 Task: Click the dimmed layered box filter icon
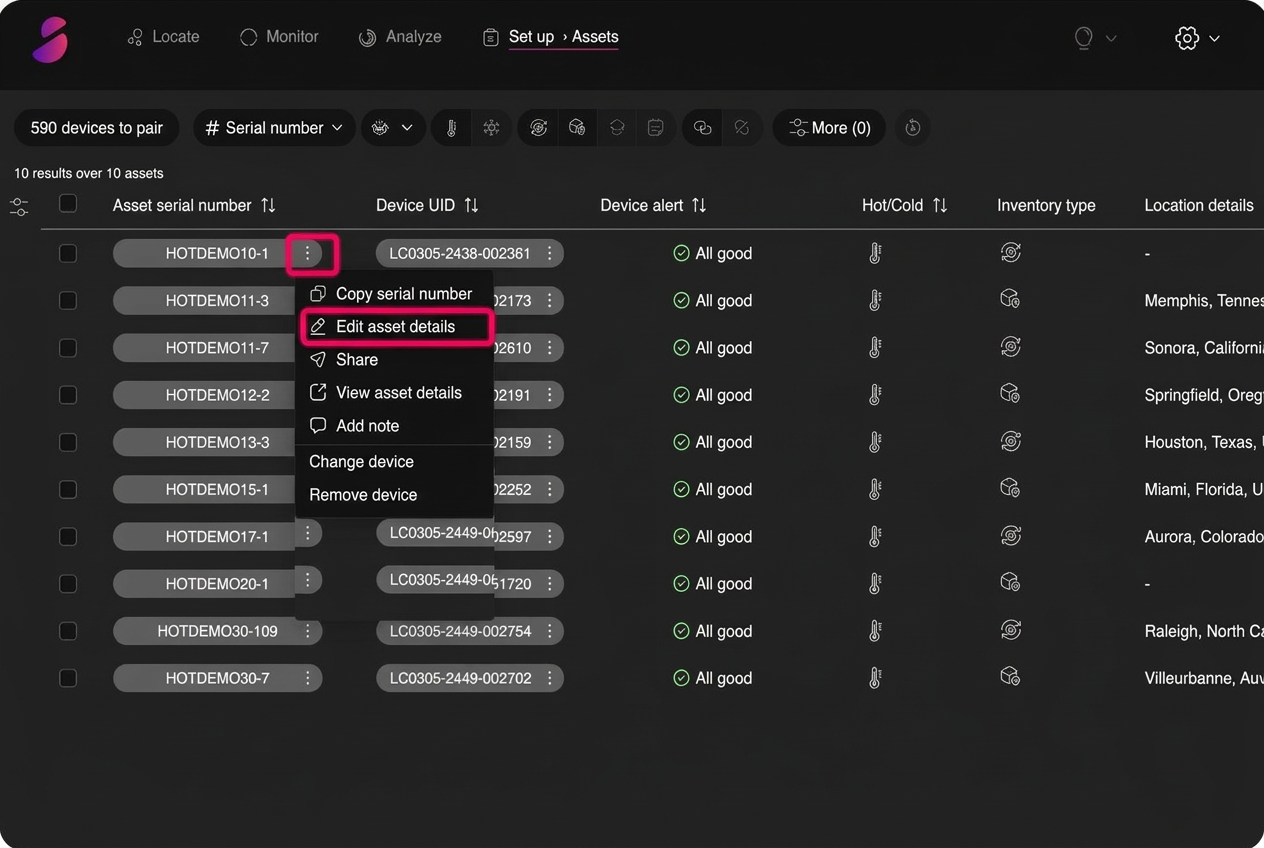617,128
